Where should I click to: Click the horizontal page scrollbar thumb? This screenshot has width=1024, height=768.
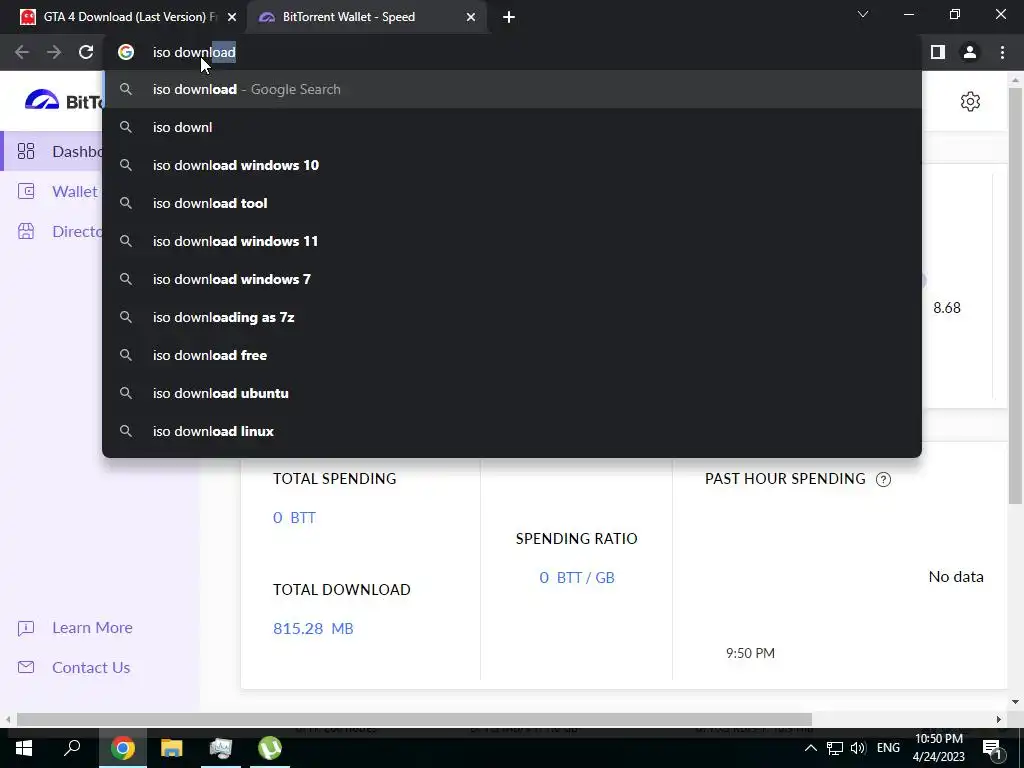pos(414,719)
